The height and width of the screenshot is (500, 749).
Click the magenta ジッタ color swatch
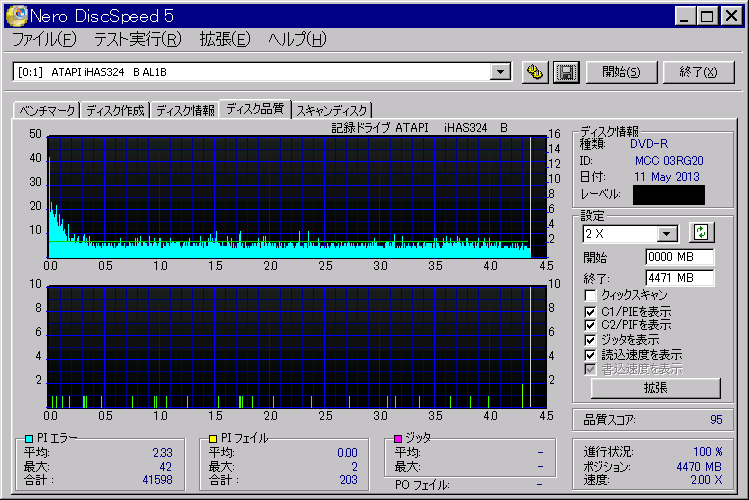pyautogui.click(x=398, y=438)
